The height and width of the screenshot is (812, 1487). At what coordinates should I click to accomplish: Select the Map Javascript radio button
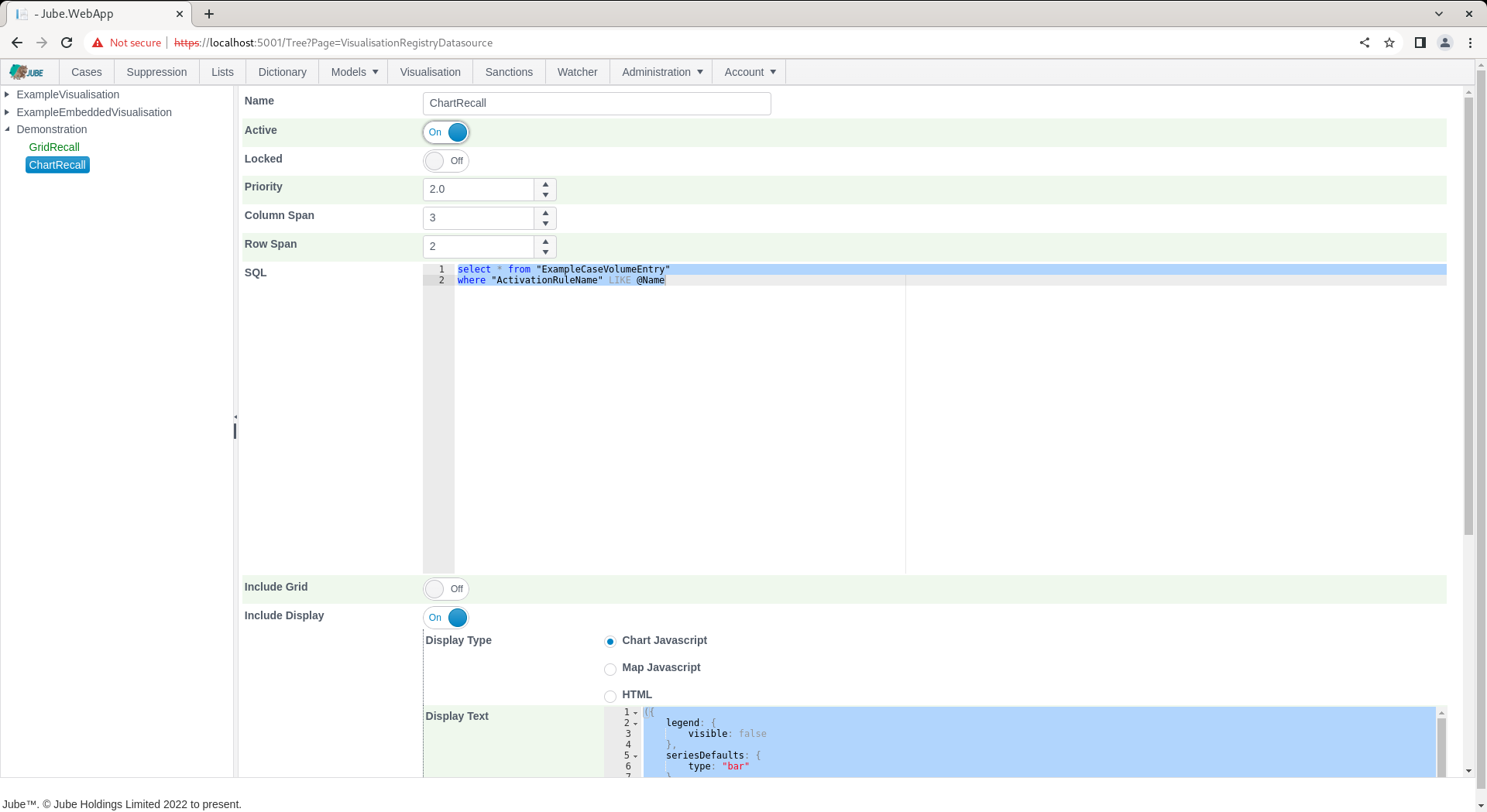[610, 669]
